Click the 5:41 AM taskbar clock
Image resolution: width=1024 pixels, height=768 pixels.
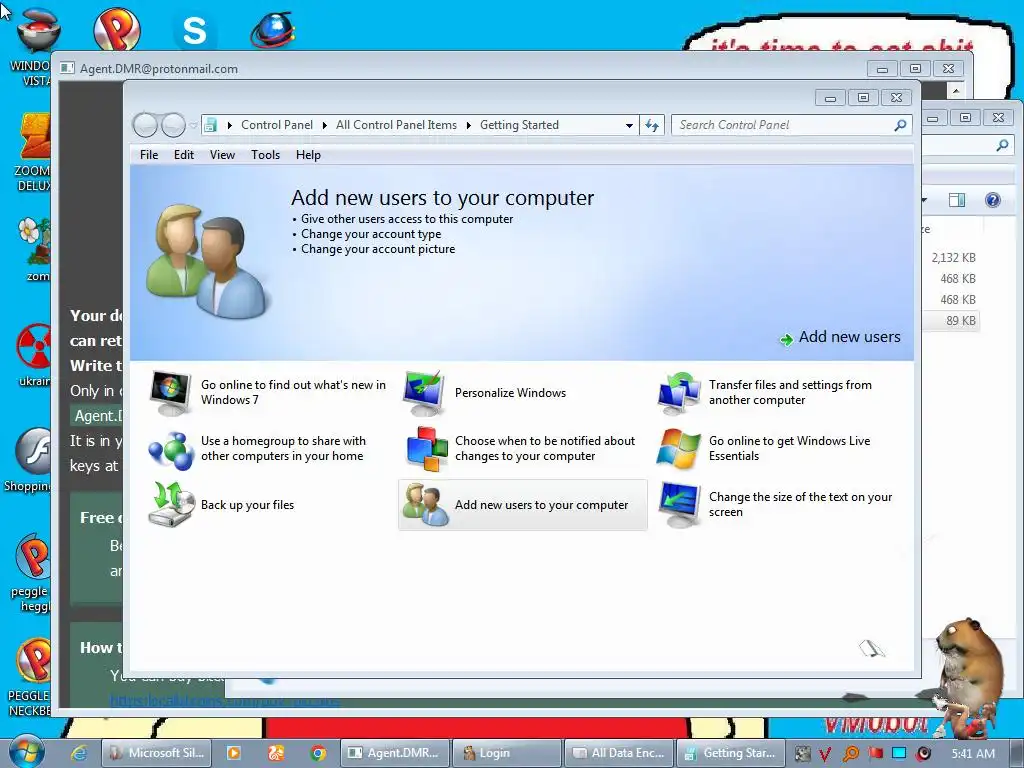point(973,754)
